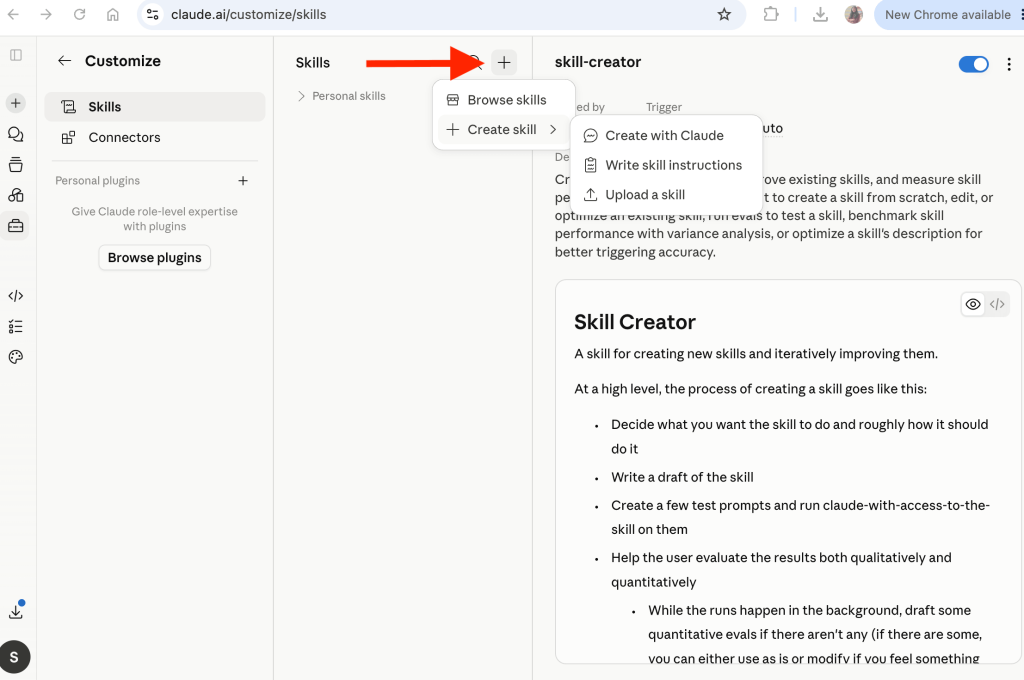Click the download icon with blue dot
Image resolution: width=1024 pixels, height=680 pixels.
click(x=16, y=611)
